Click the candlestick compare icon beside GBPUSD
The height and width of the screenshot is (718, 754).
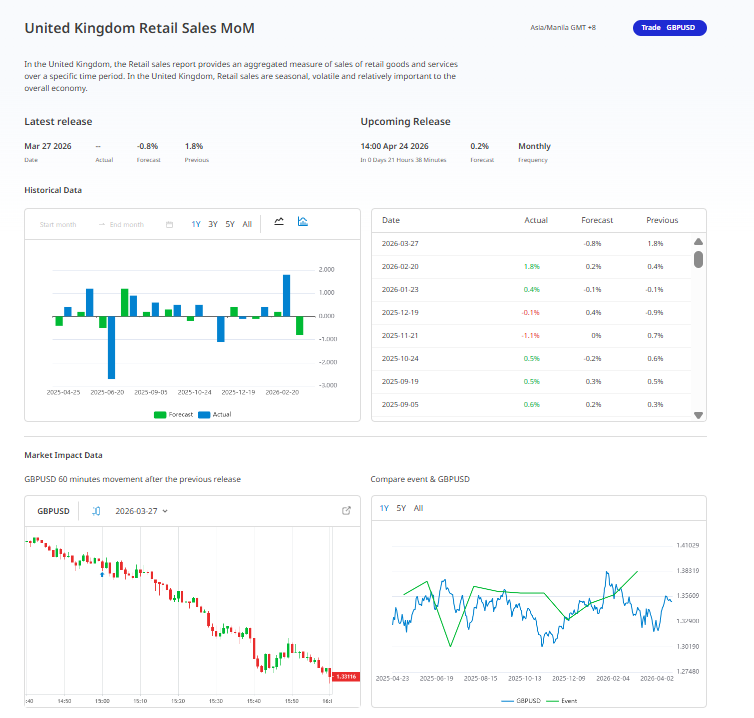click(x=96, y=511)
